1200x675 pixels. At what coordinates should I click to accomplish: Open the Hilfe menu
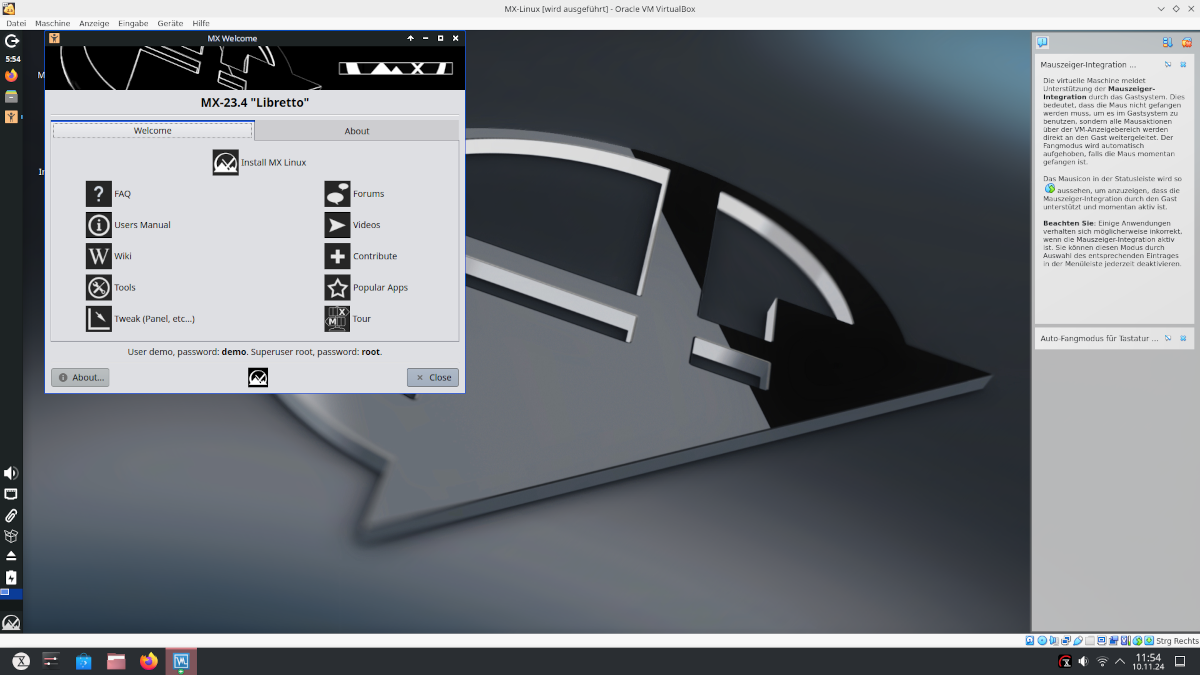(201, 22)
